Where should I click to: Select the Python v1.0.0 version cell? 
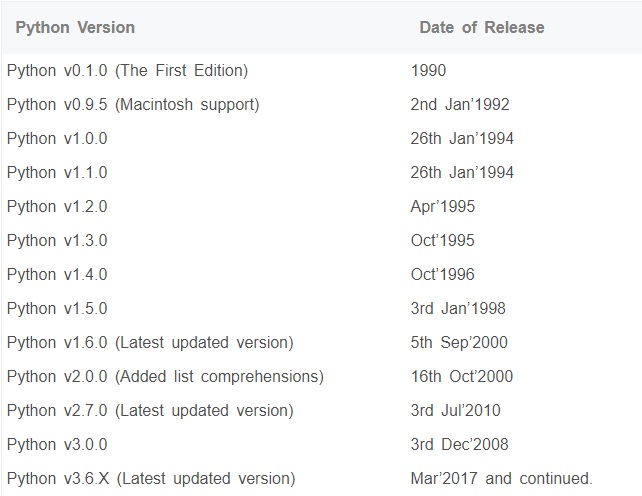click(57, 138)
